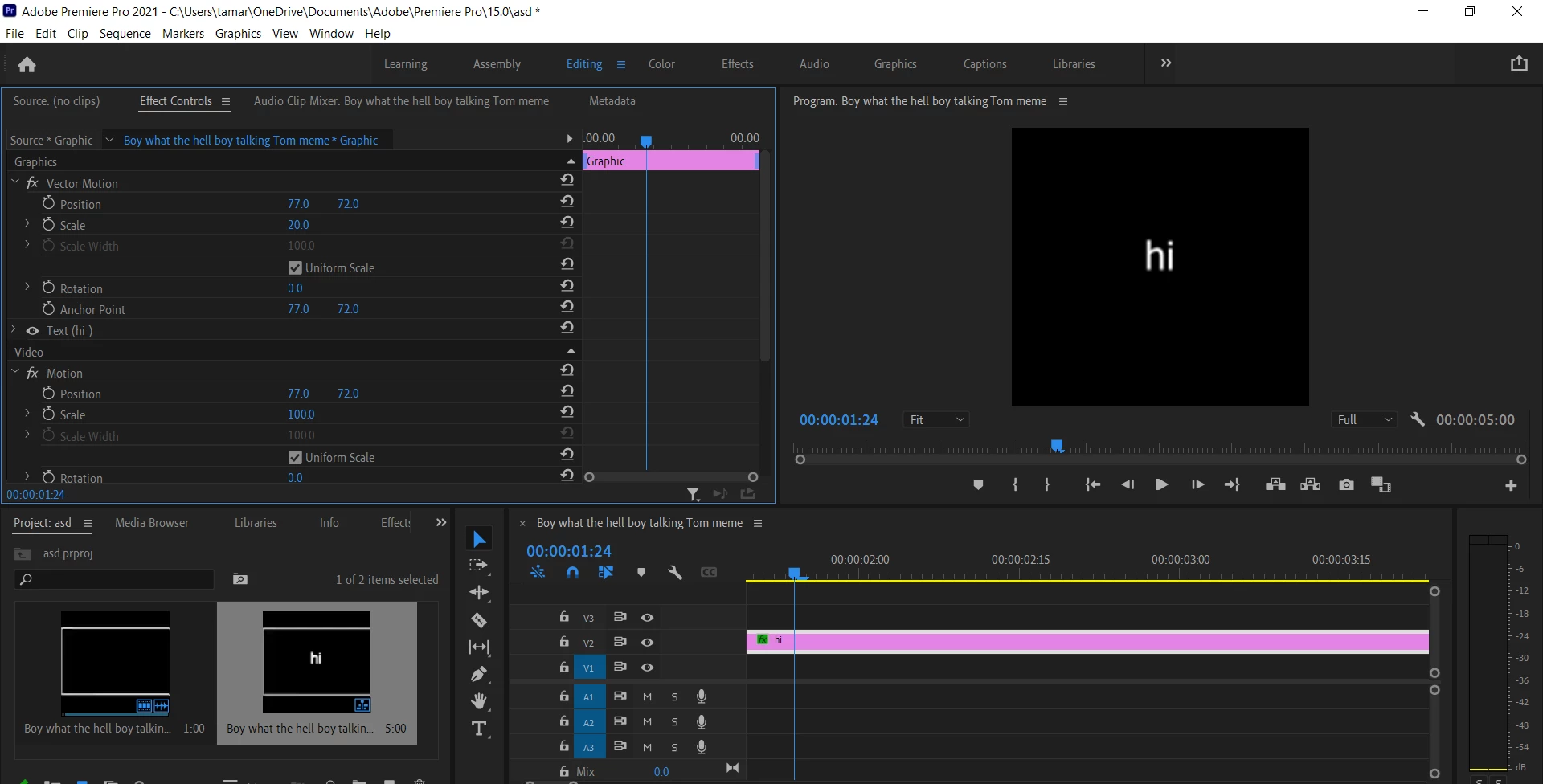The image size is (1543, 784).
Task: Click Mark In button
Action: [1015, 484]
